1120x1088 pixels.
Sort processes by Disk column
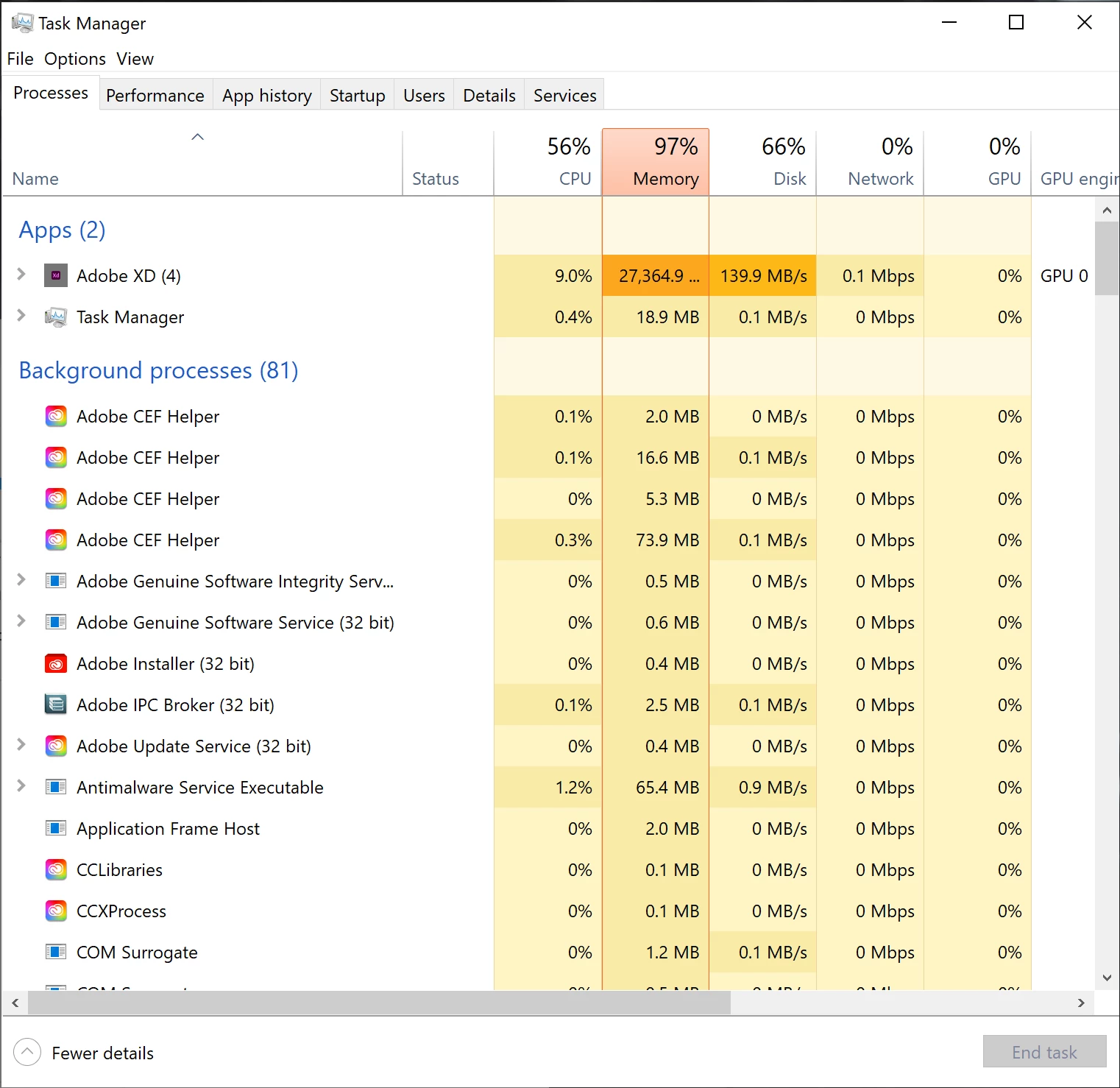pyautogui.click(x=763, y=163)
